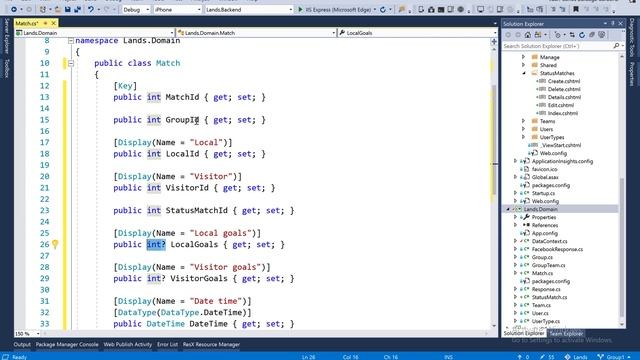Select UserType.cs in Solution Explorer
The height and width of the screenshot is (360, 640).
pos(546,321)
